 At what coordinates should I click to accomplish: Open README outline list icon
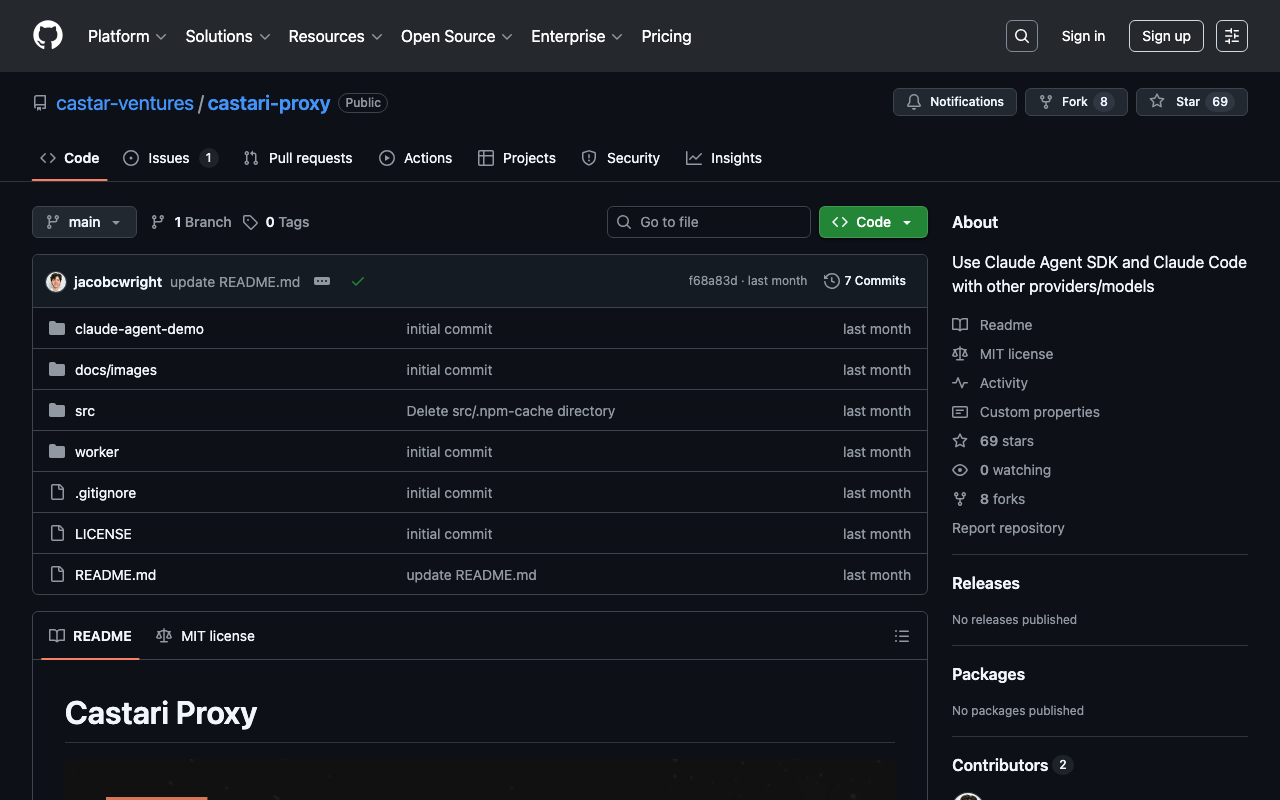901,636
